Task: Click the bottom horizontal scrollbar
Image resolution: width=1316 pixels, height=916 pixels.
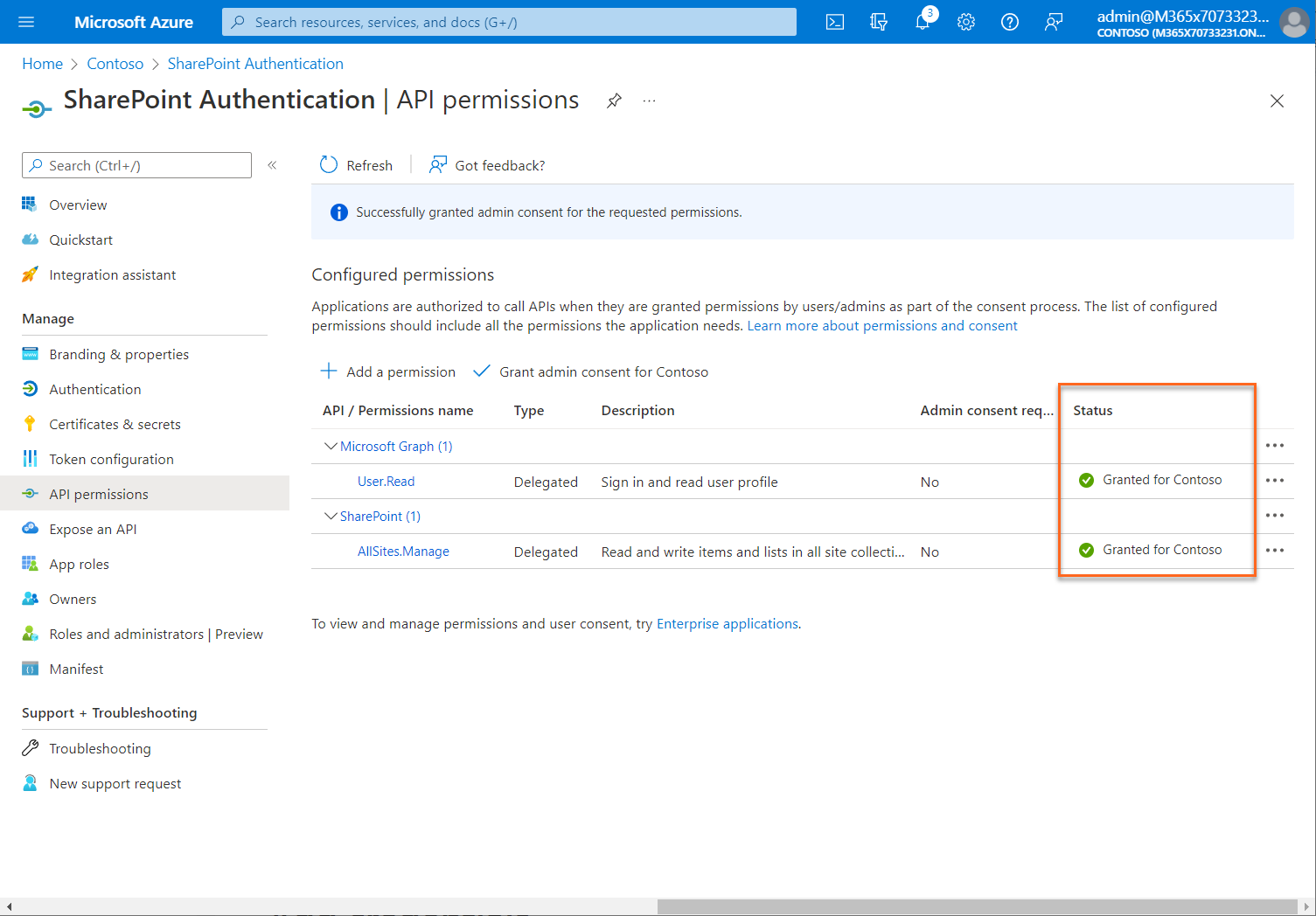Action: click(962, 906)
